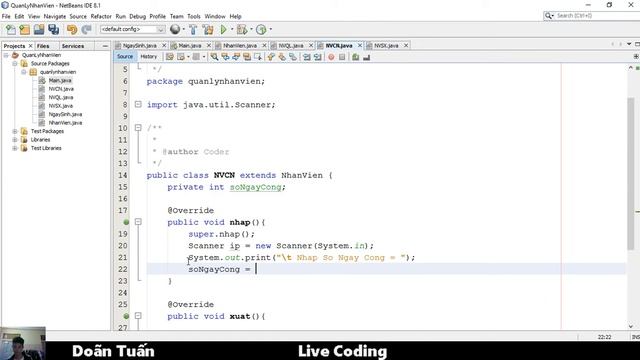Open the File menu

tap(6, 16)
